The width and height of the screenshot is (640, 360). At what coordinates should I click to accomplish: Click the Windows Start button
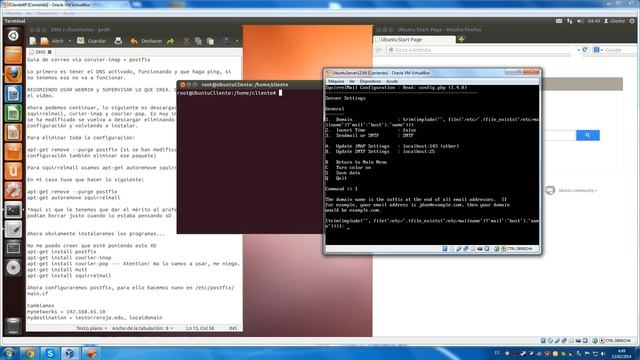[x=9, y=353]
